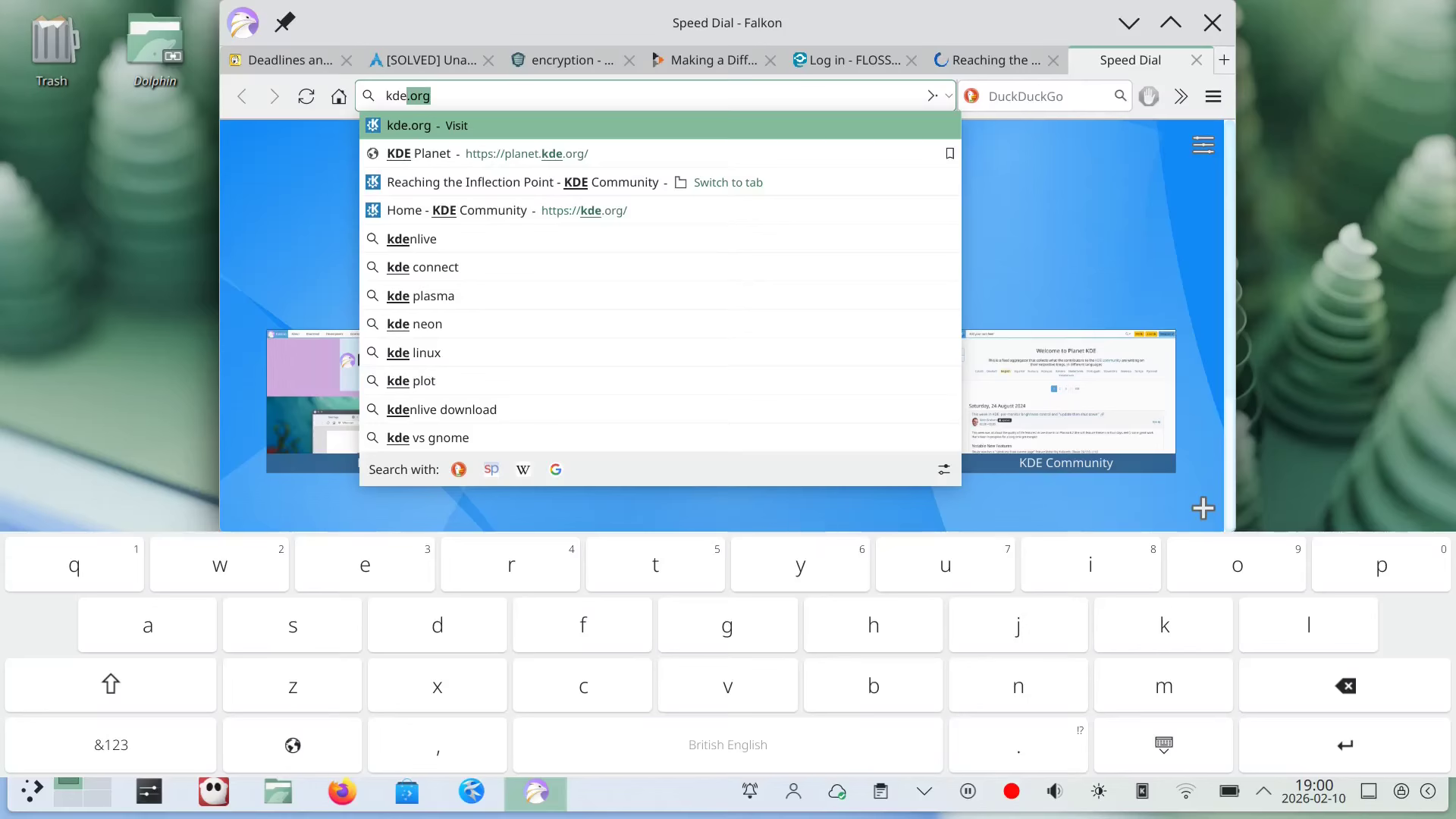Open the Falkon hamburger main menu
This screenshot has height=819, width=1456.
tap(1213, 96)
